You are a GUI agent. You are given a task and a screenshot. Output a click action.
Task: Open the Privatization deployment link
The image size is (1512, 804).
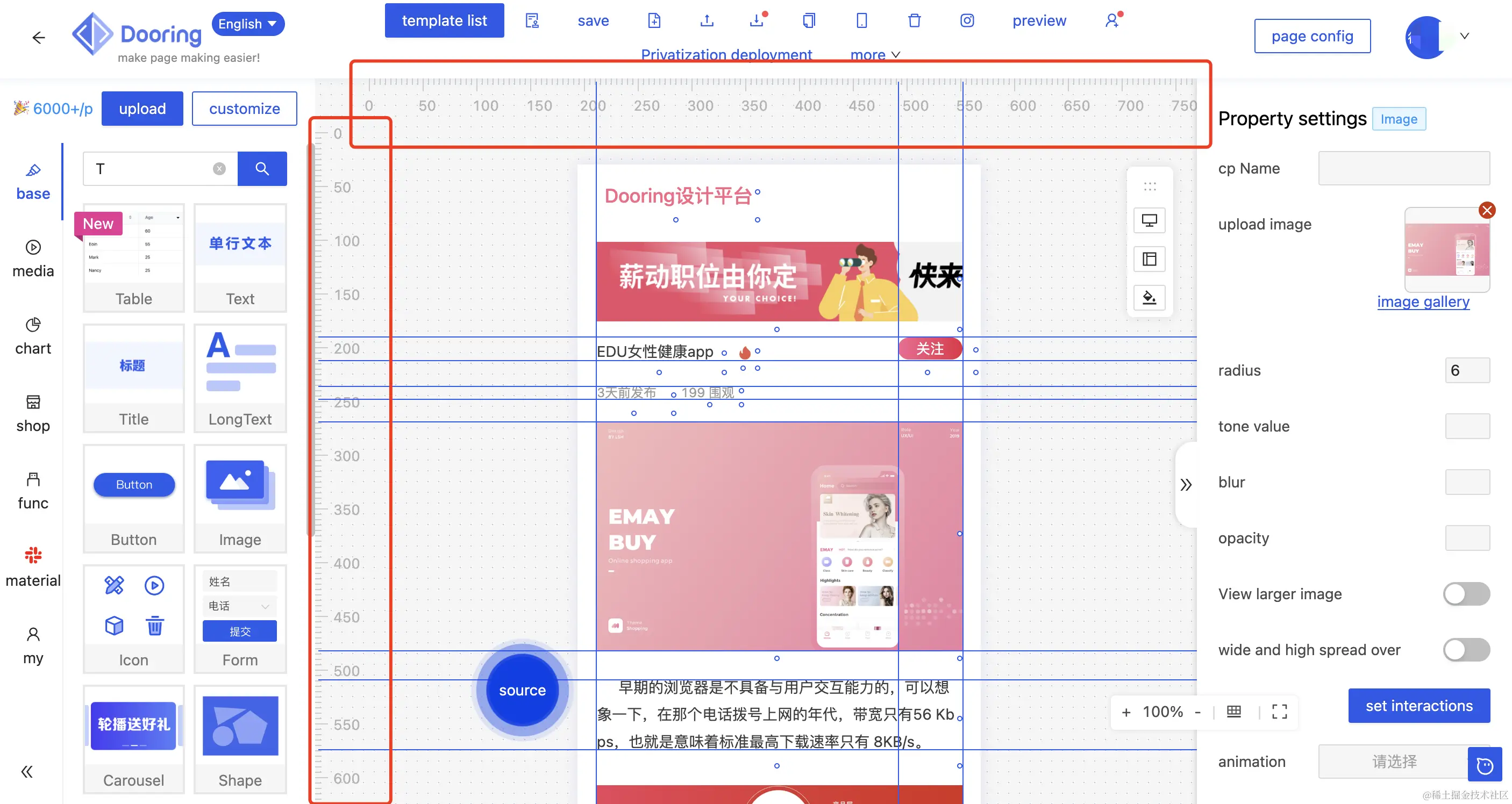click(726, 55)
